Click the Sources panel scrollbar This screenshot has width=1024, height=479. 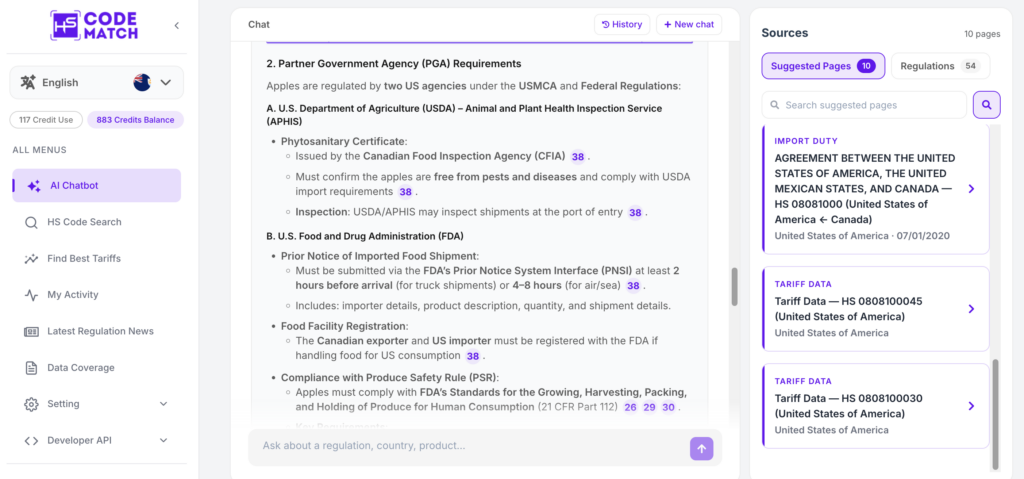(995, 414)
